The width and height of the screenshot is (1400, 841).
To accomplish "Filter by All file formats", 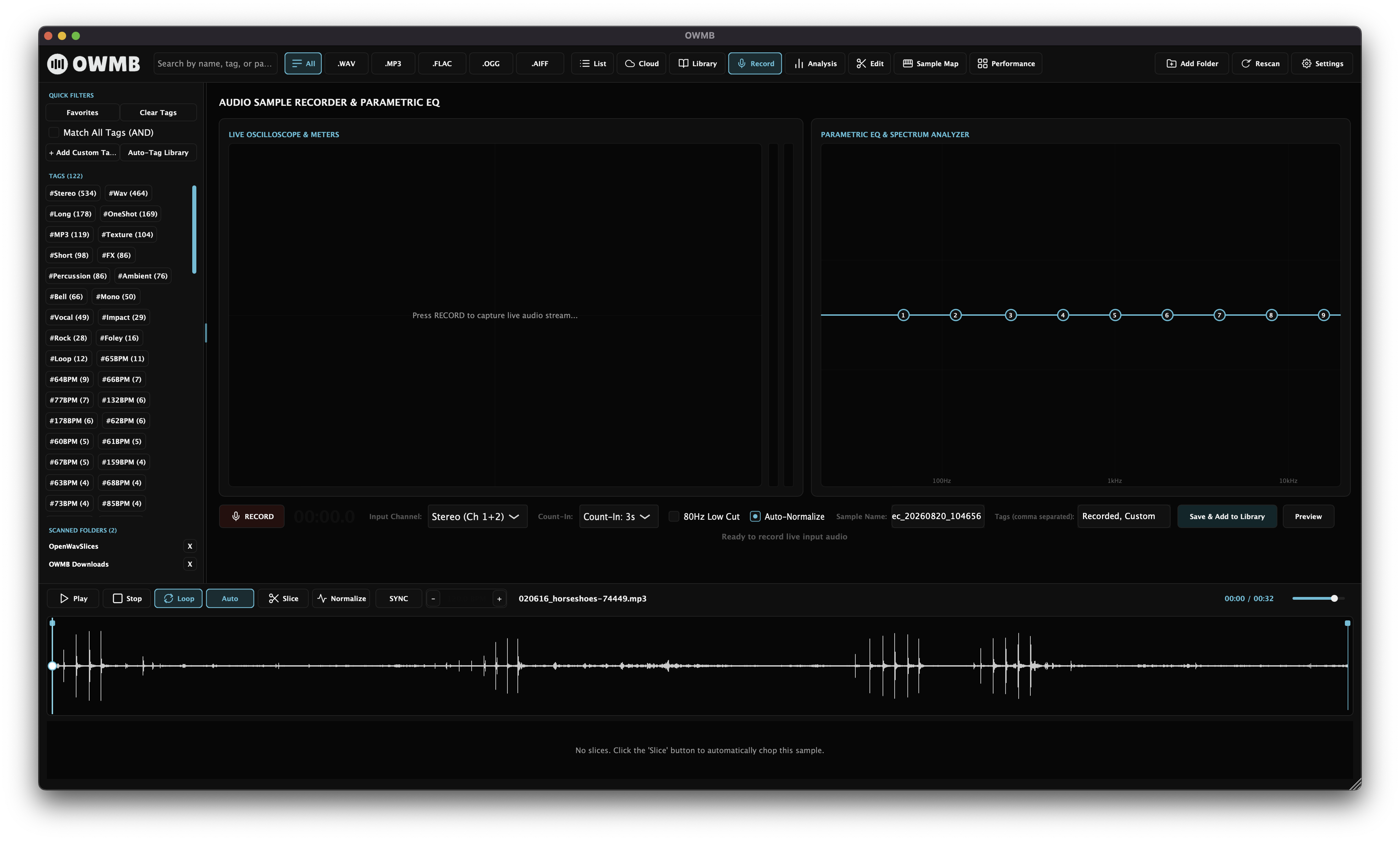I will 303,63.
